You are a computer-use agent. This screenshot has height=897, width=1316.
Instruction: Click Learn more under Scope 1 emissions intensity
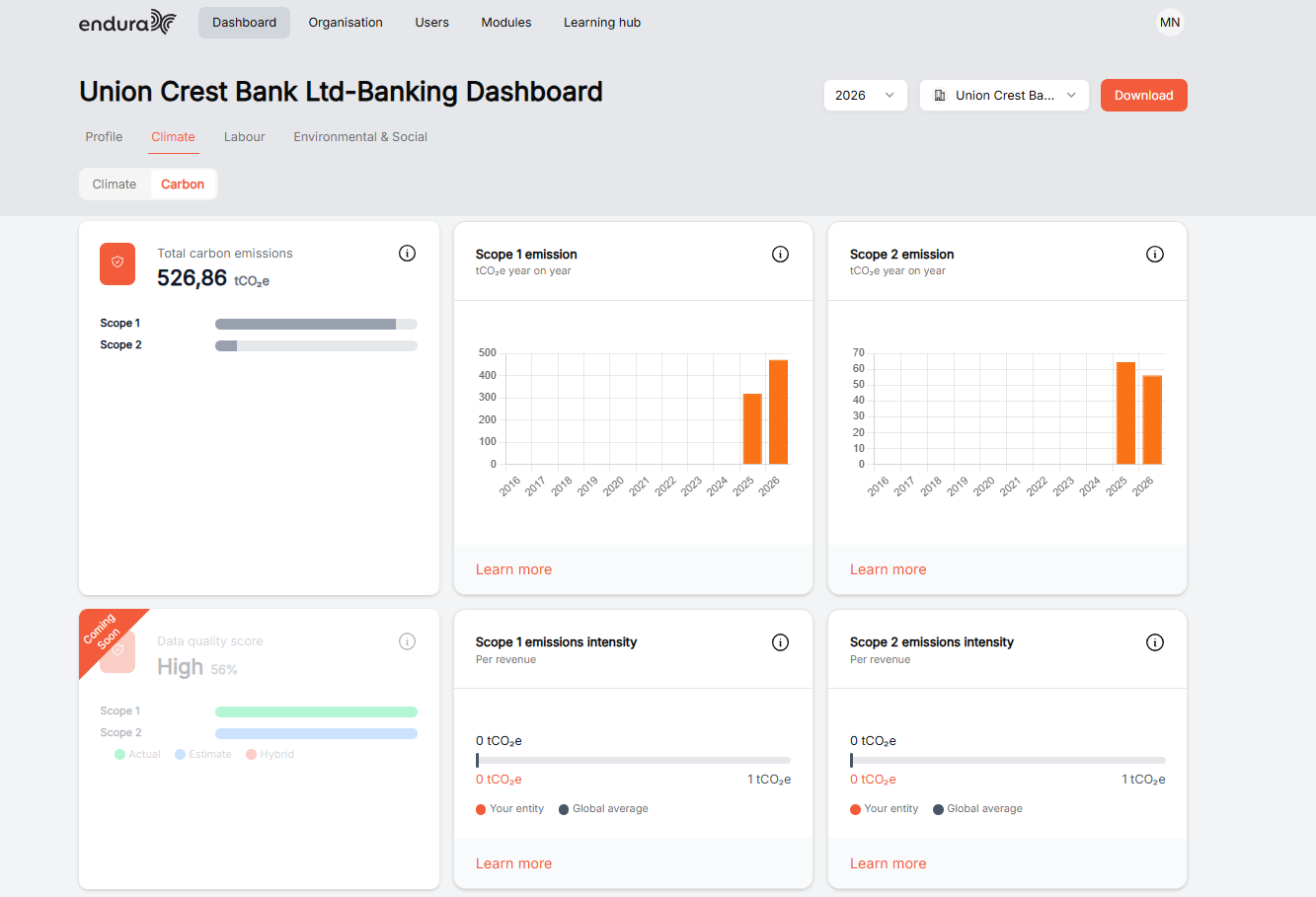point(513,863)
